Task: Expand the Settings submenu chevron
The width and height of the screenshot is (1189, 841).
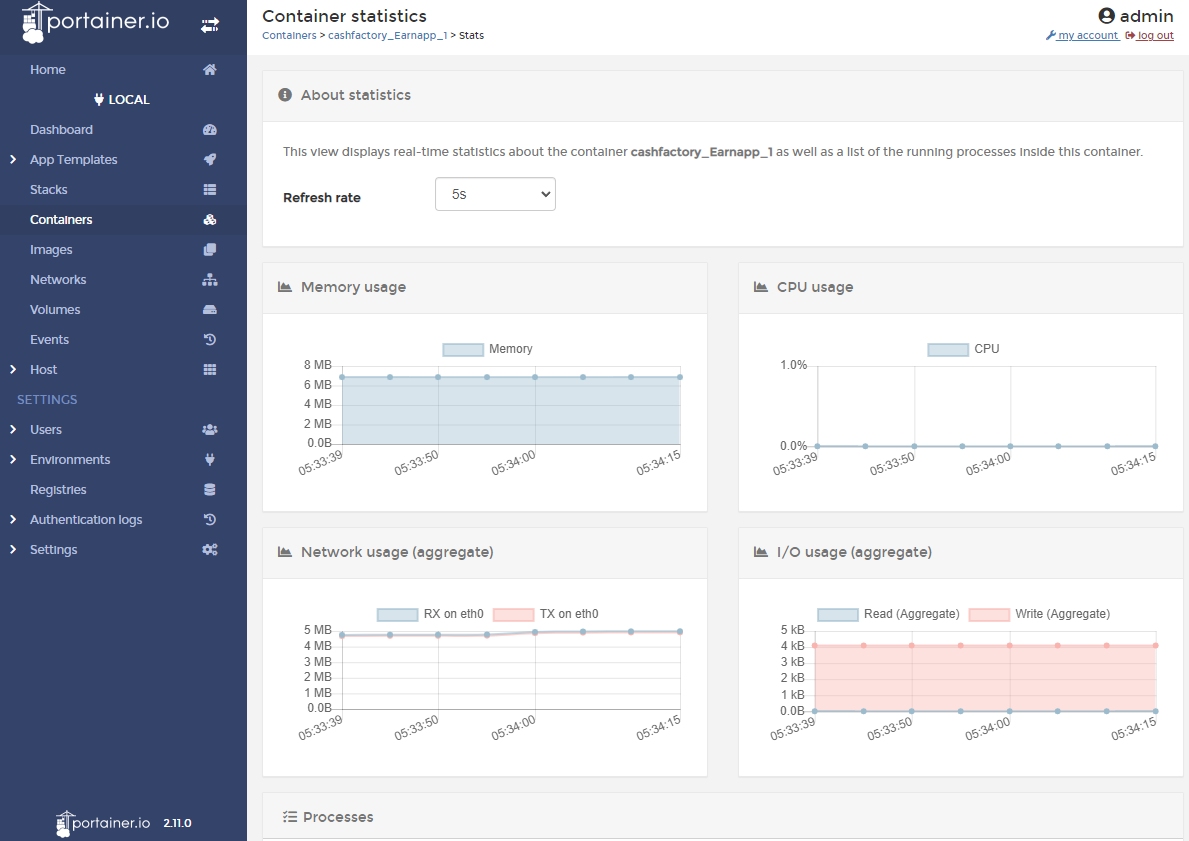Action: (x=13, y=549)
